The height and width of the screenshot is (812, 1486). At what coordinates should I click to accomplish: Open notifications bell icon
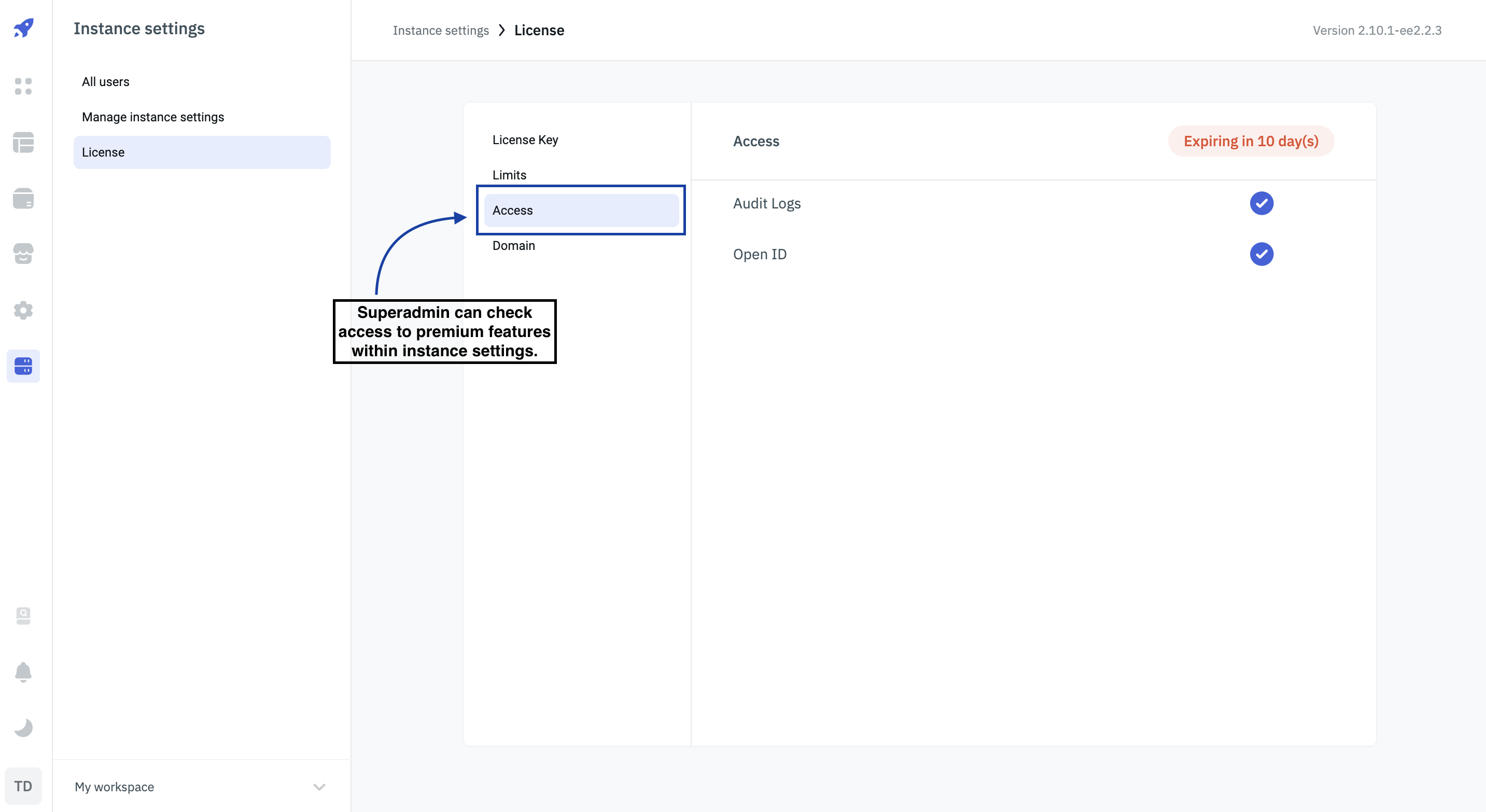[23, 672]
